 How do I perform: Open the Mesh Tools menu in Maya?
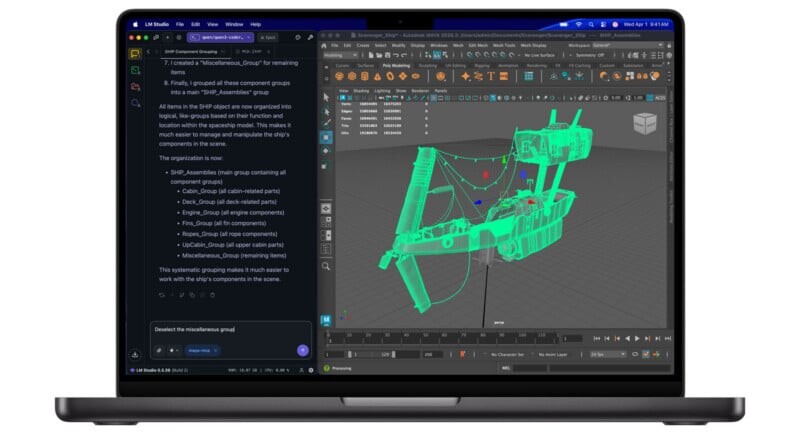(x=504, y=45)
